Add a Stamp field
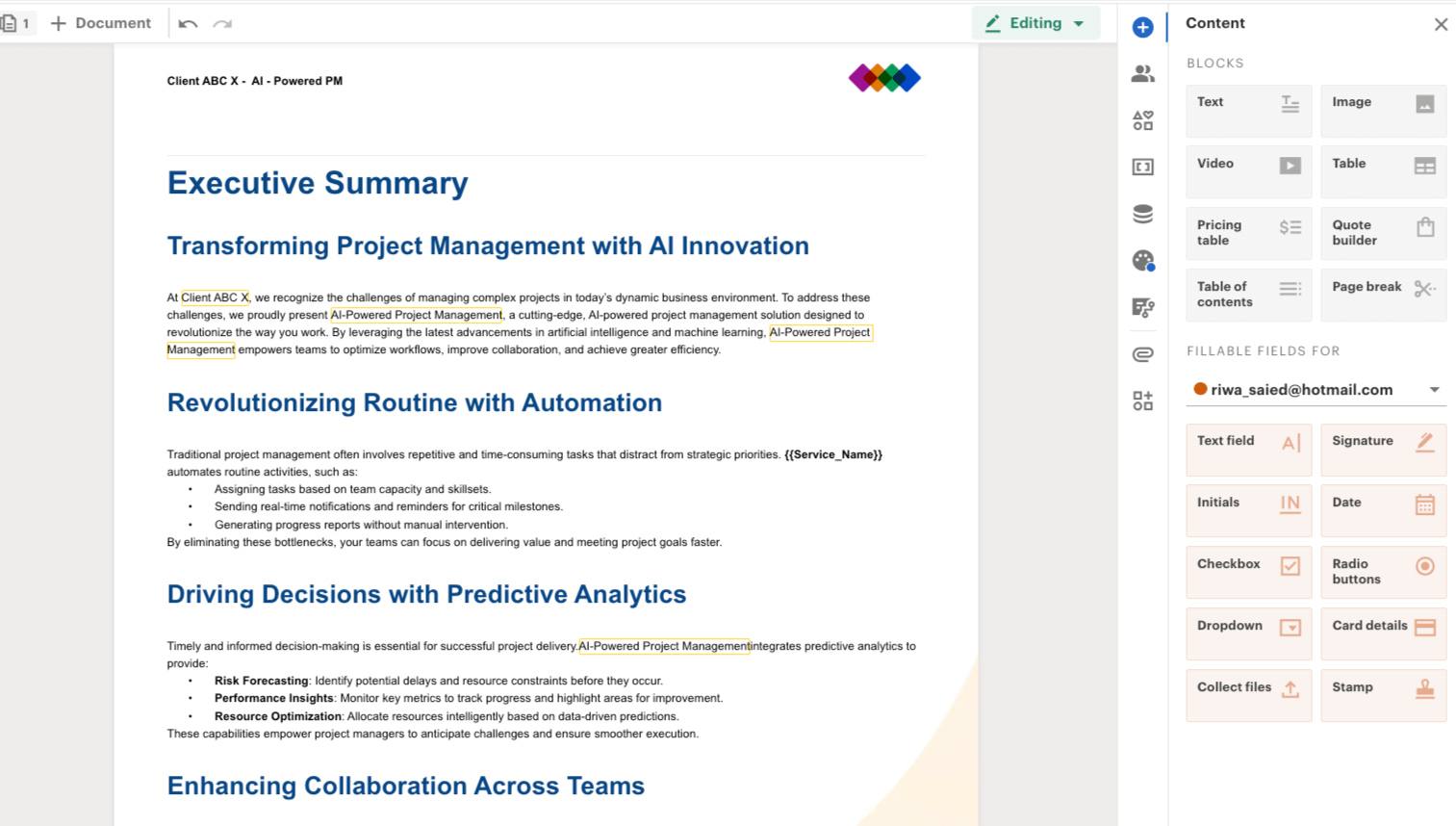This screenshot has width=1456, height=826. point(1383,695)
